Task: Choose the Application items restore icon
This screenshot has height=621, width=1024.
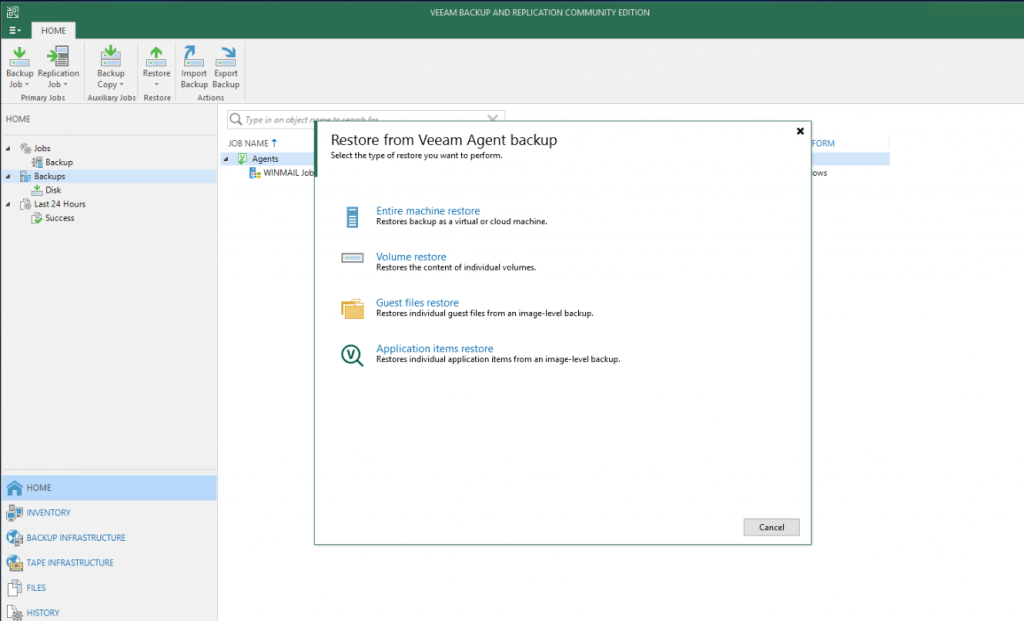Action: tap(352, 354)
